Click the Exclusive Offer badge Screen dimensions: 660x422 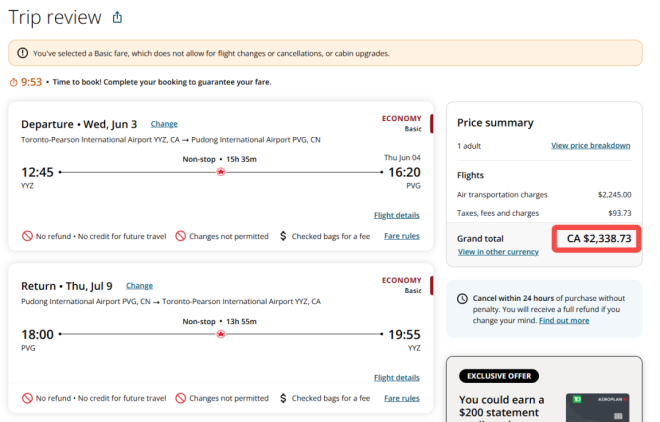pyautogui.click(x=499, y=376)
